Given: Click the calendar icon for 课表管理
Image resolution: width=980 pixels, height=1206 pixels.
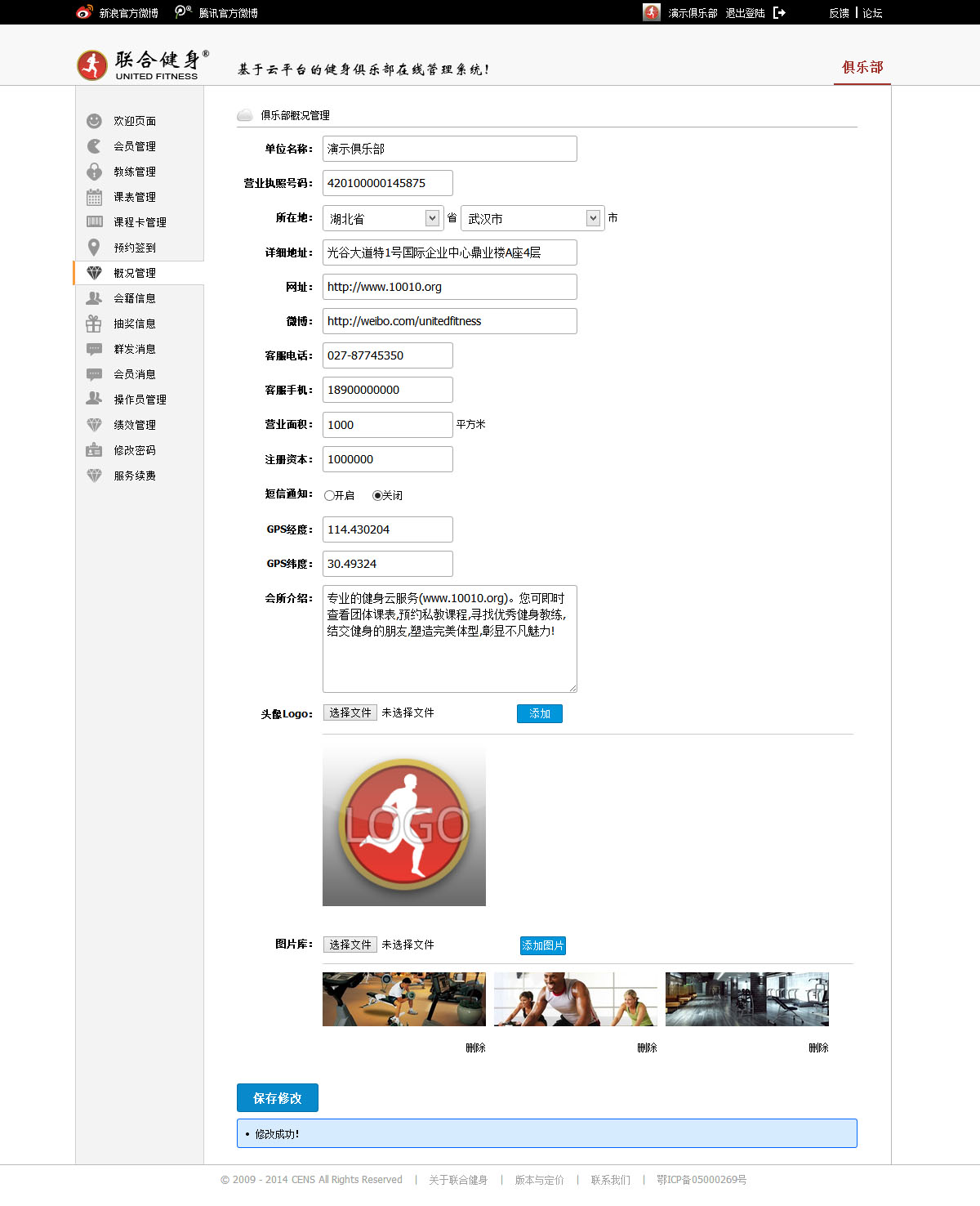Looking at the screenshot, I should 94,197.
